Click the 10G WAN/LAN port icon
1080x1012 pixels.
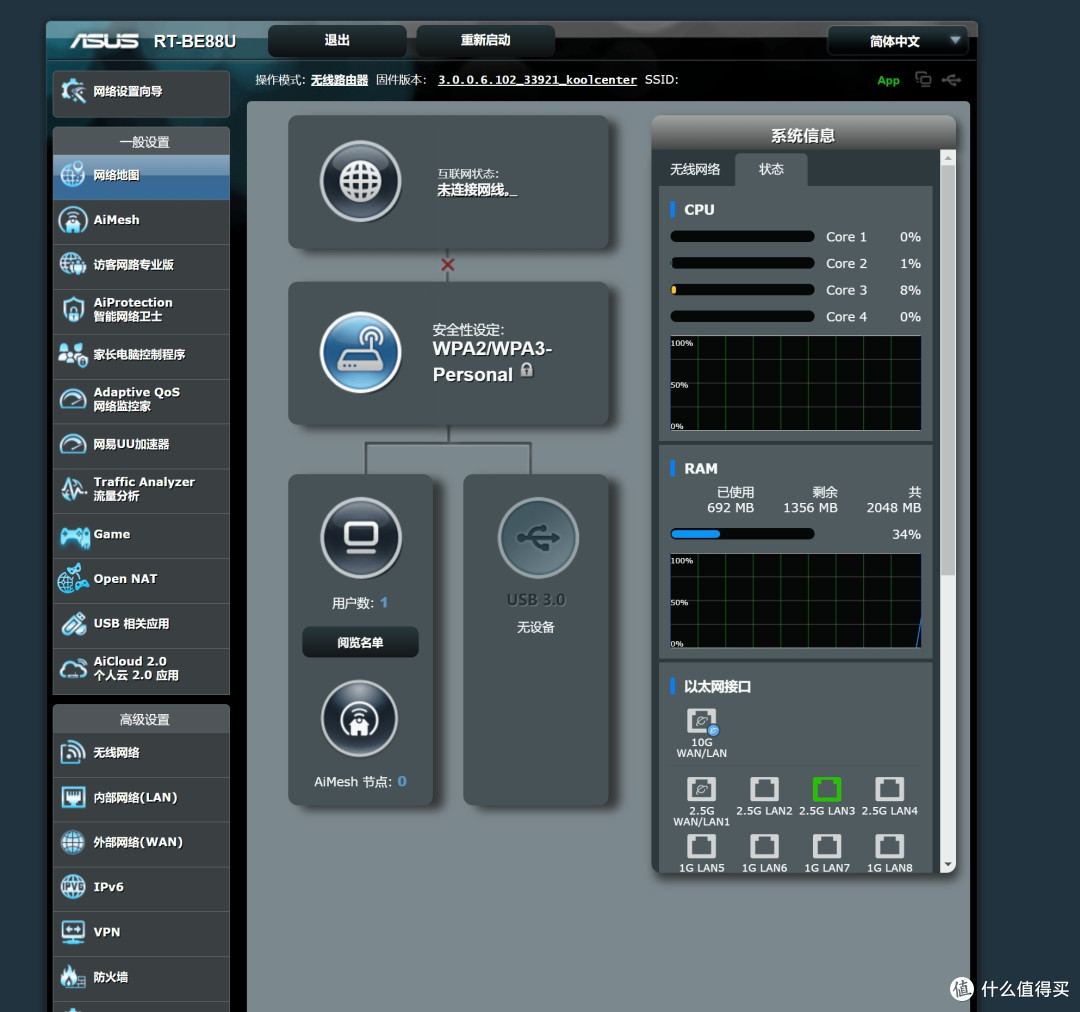tap(702, 721)
